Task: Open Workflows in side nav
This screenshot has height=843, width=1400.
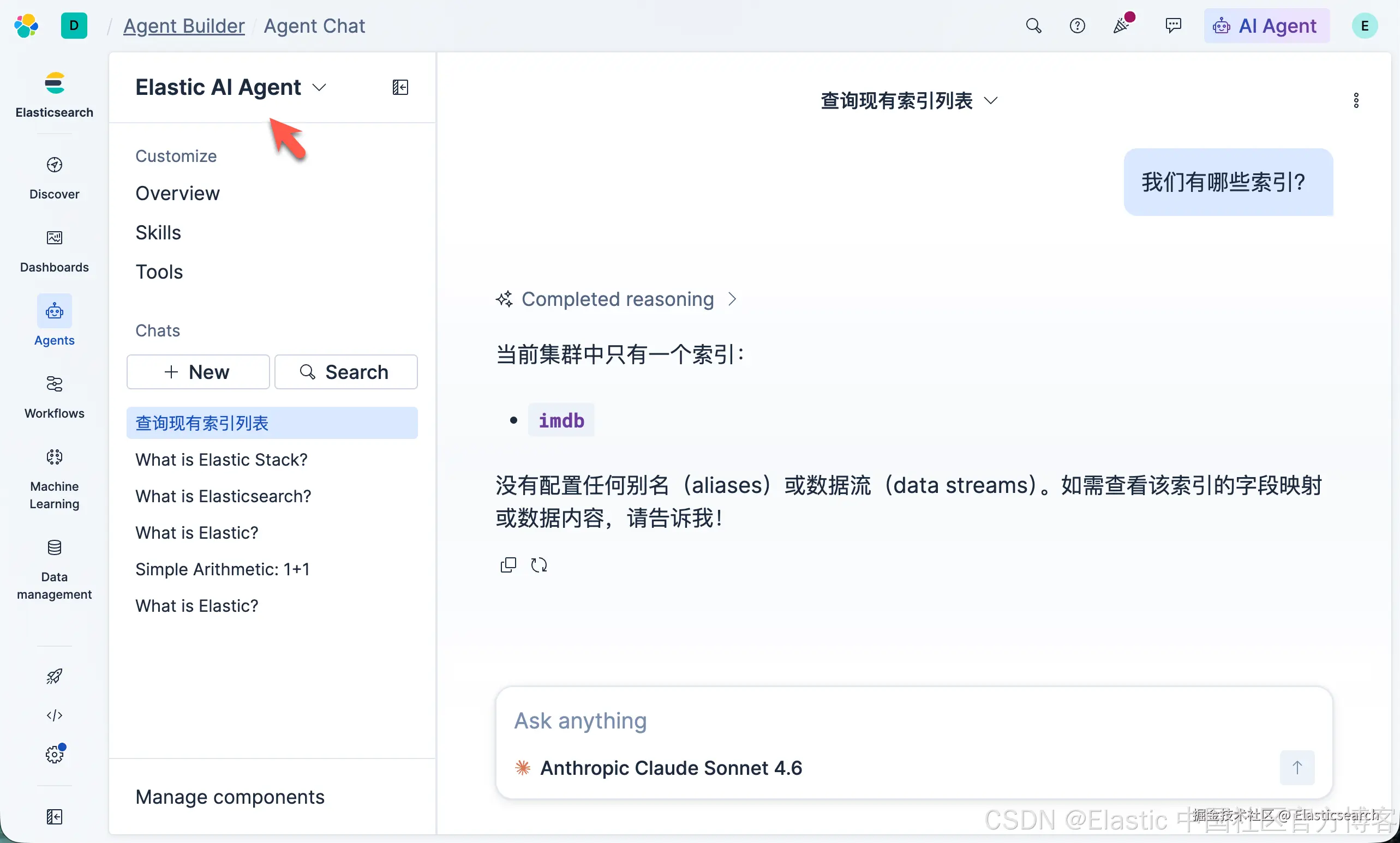Action: (x=55, y=397)
